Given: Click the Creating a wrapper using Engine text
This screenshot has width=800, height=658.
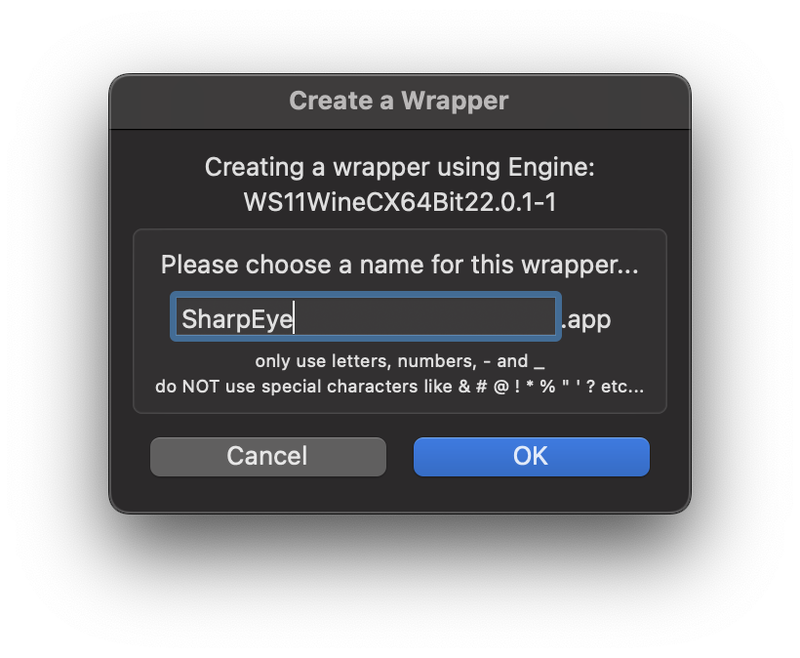Looking at the screenshot, I should point(399,167).
